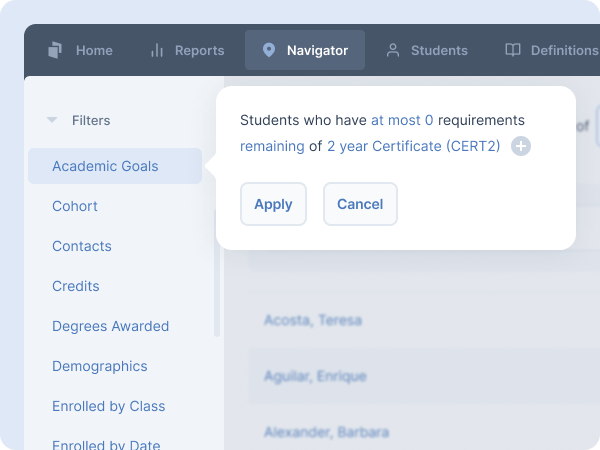Select the Cohort filter
The height and width of the screenshot is (450, 600).
[x=75, y=206]
